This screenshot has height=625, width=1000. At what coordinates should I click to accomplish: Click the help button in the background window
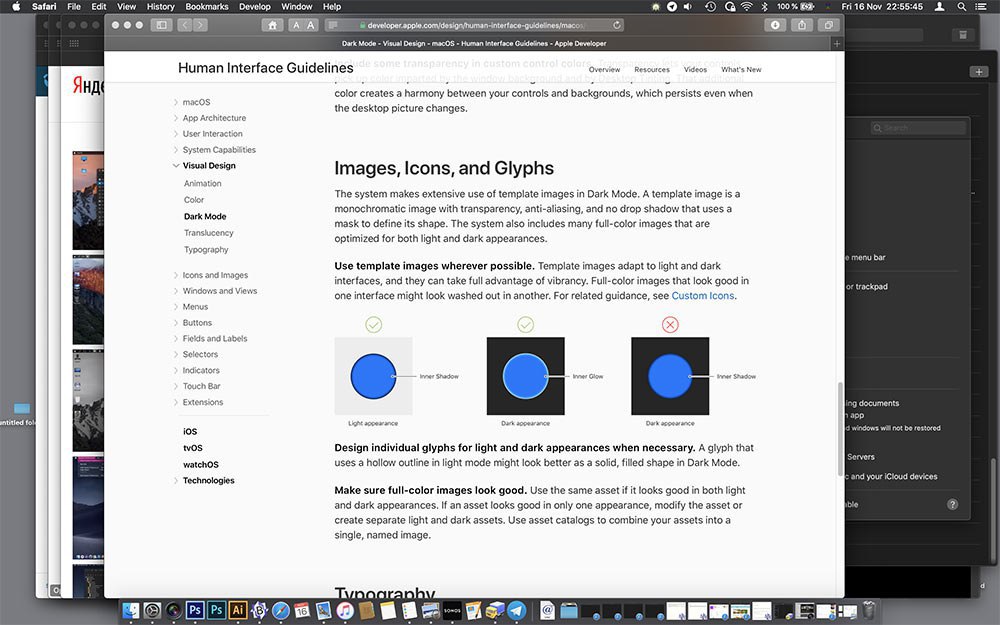[x=952, y=504]
